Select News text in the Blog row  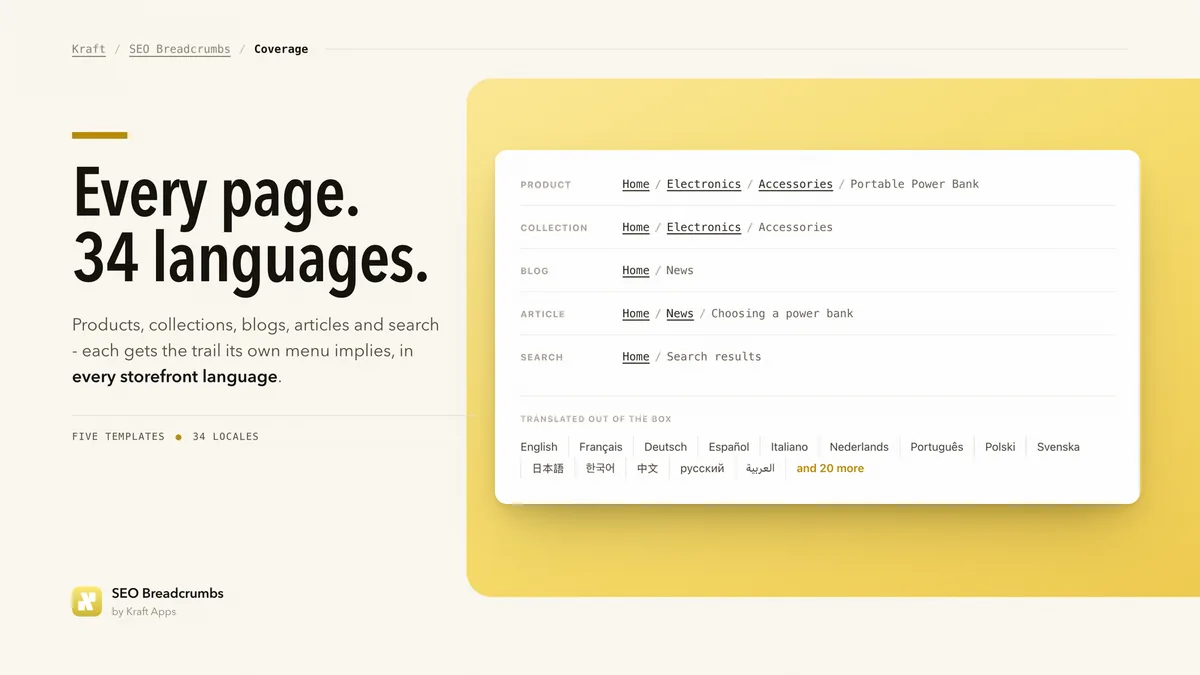pyautogui.click(x=680, y=270)
